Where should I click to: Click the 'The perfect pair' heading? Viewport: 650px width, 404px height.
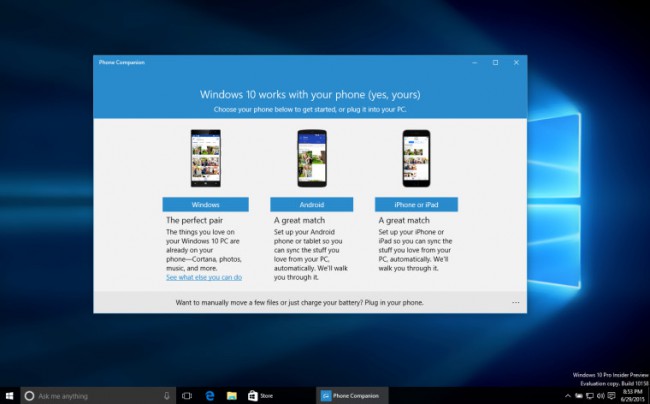click(x=194, y=220)
